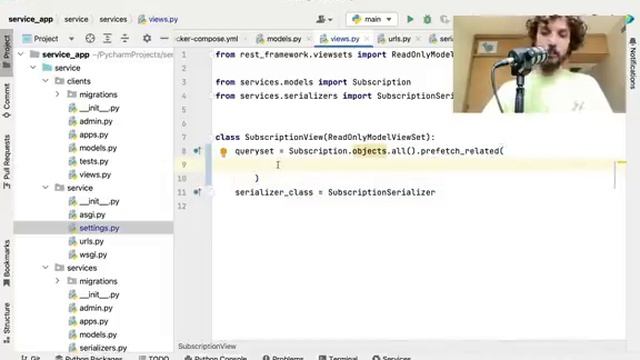Open the Bookmarks tool window
The height and width of the screenshot is (360, 640).
7,264
